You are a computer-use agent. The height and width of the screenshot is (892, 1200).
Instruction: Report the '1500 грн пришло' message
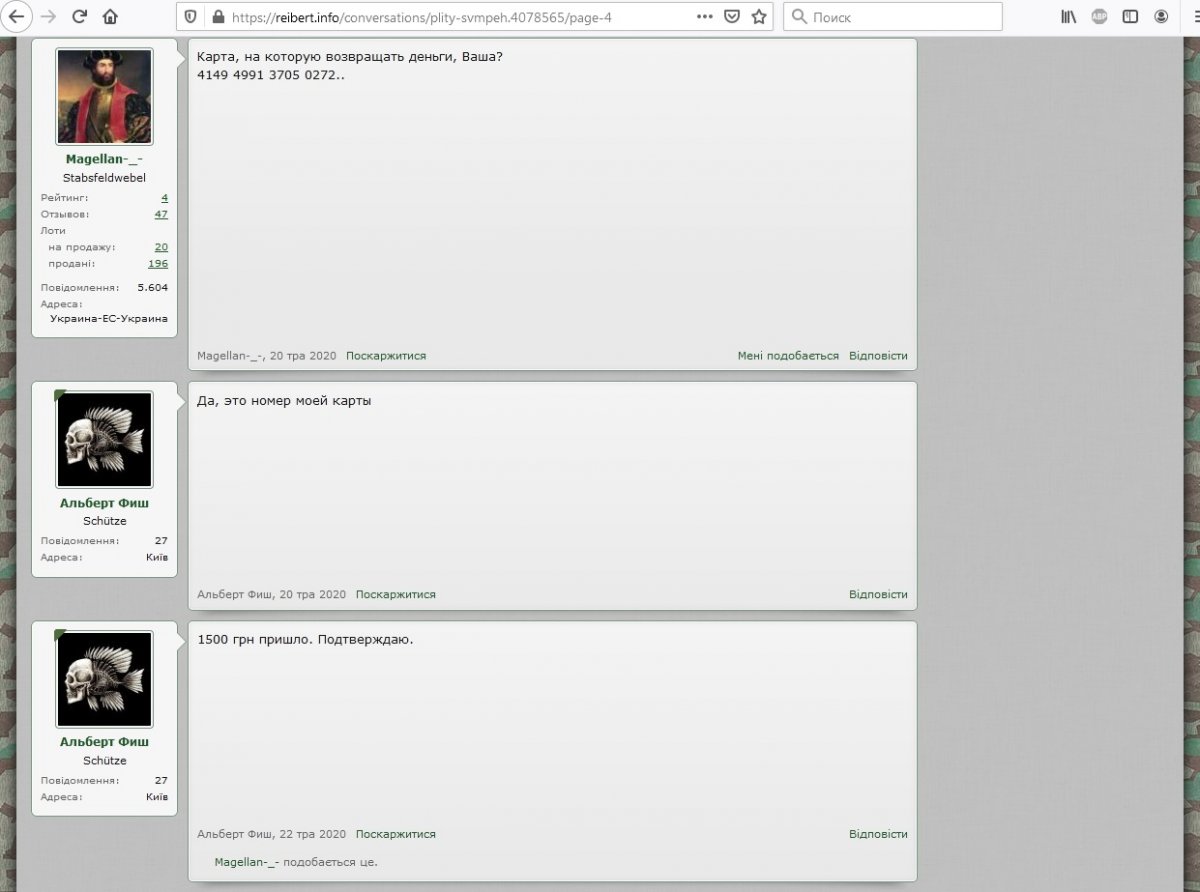click(396, 834)
